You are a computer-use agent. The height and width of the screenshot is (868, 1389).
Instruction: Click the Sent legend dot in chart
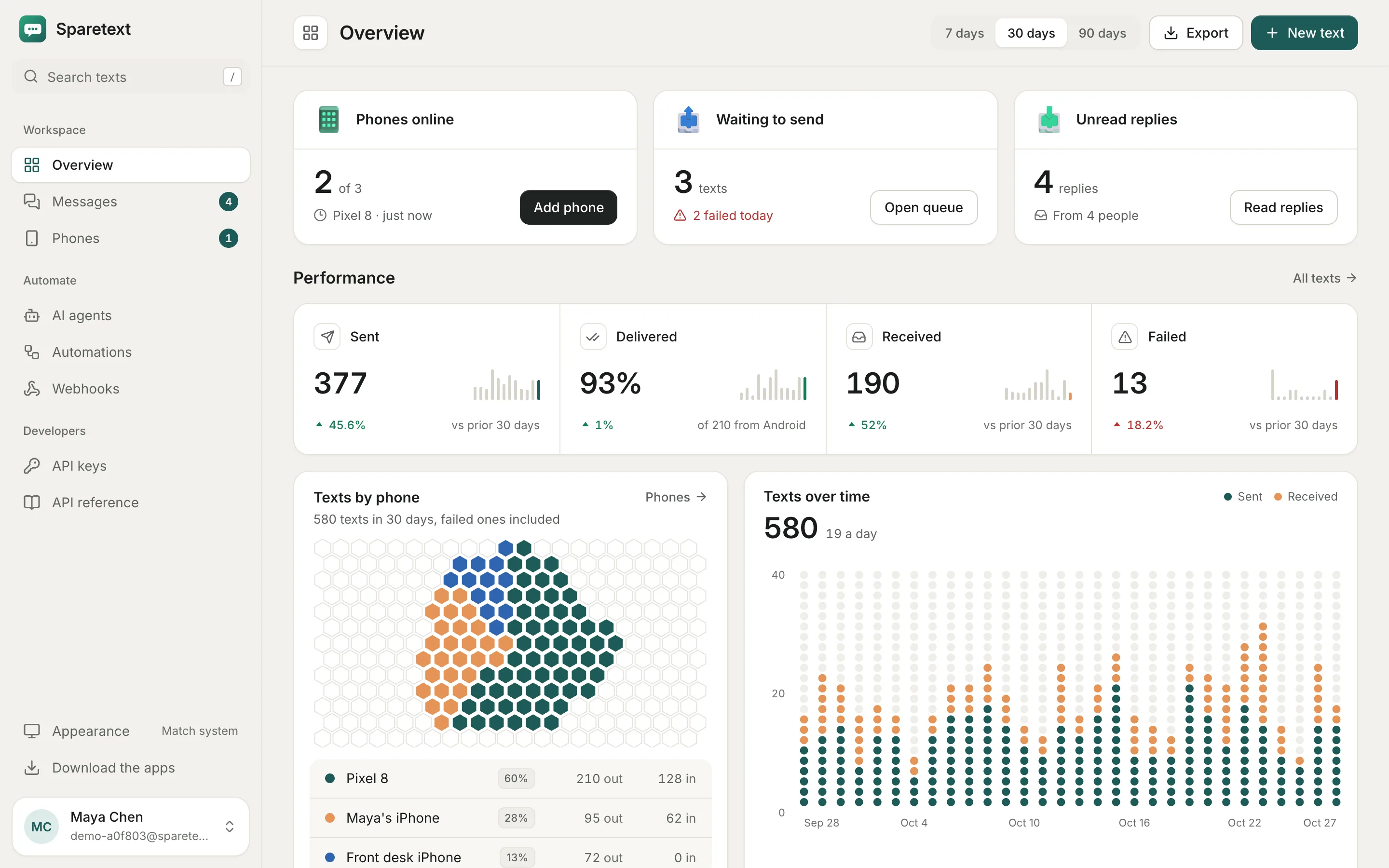pos(1228,497)
